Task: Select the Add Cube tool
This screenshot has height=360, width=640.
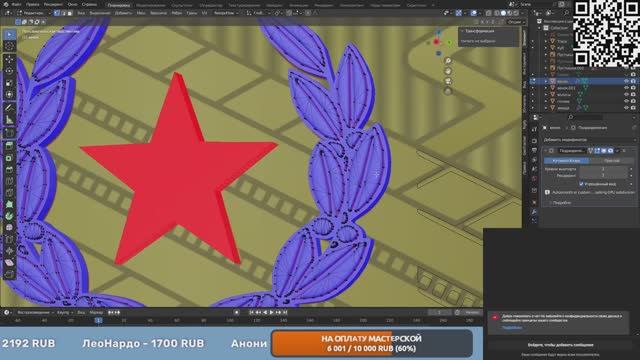Action: (9, 133)
